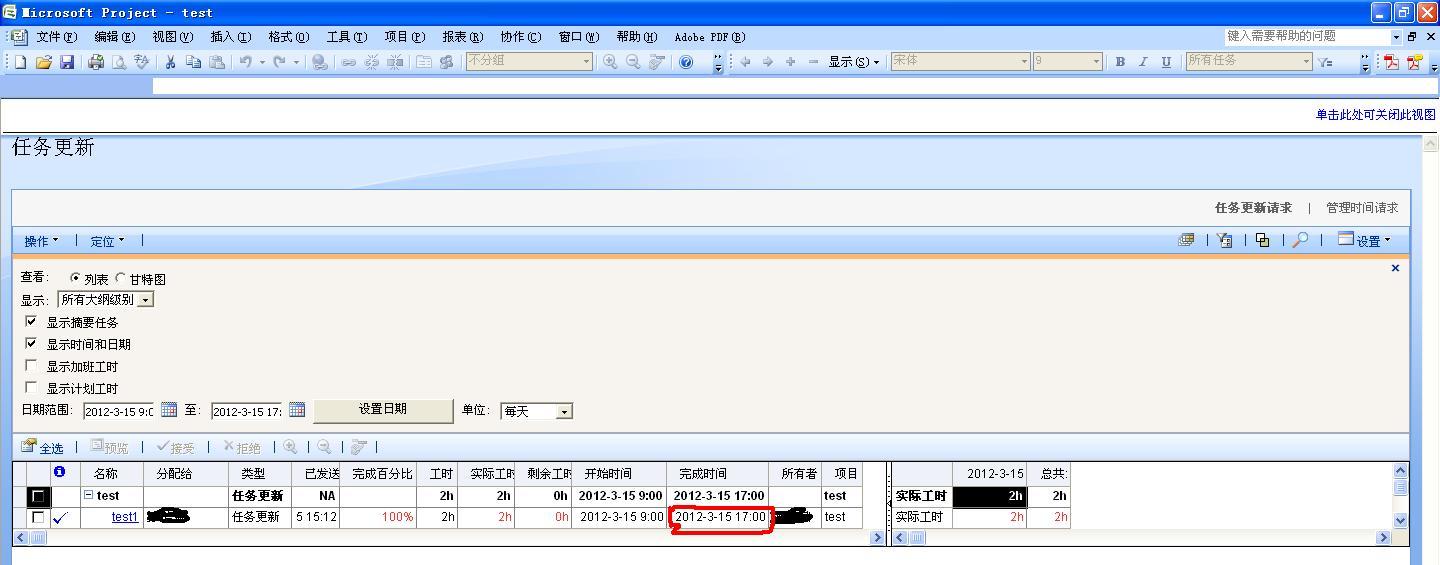Uncheck the 显示摘要任务 checkbox
This screenshot has width=1440, height=565.
31,322
